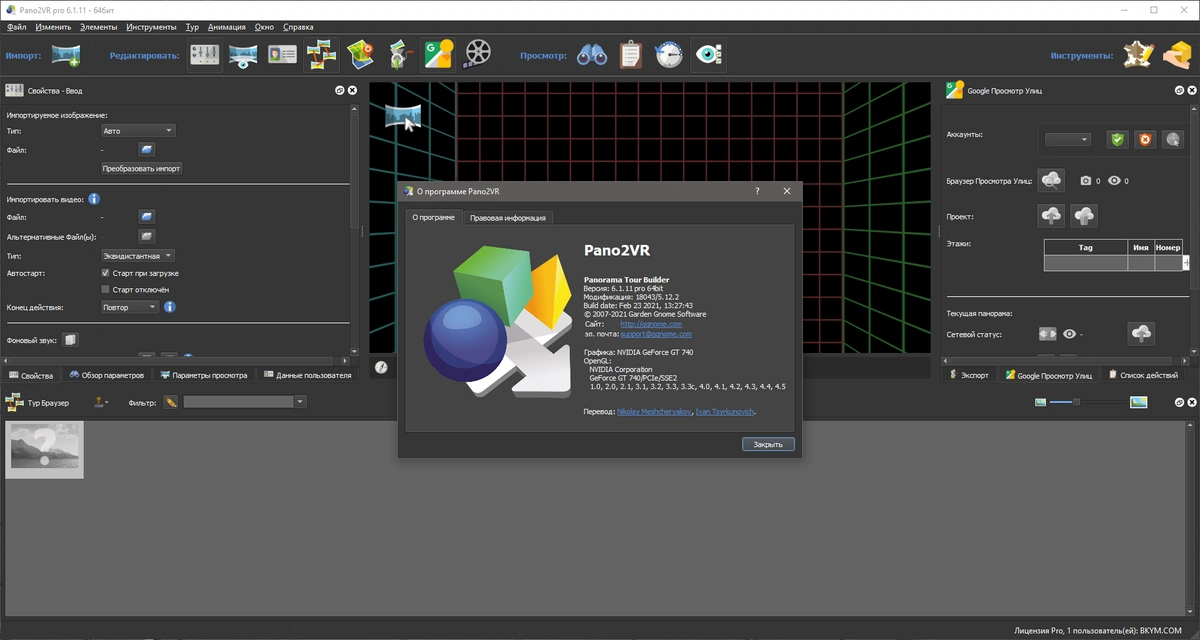Open the viewing parameters panorama-eye icon

point(243,54)
